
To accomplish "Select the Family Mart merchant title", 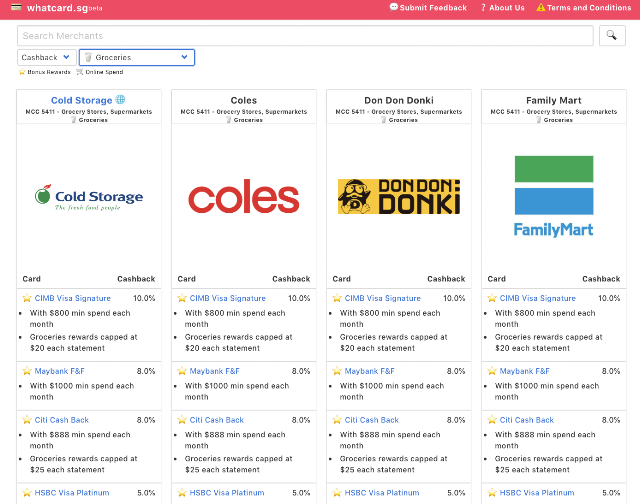I will click(x=554, y=100).
